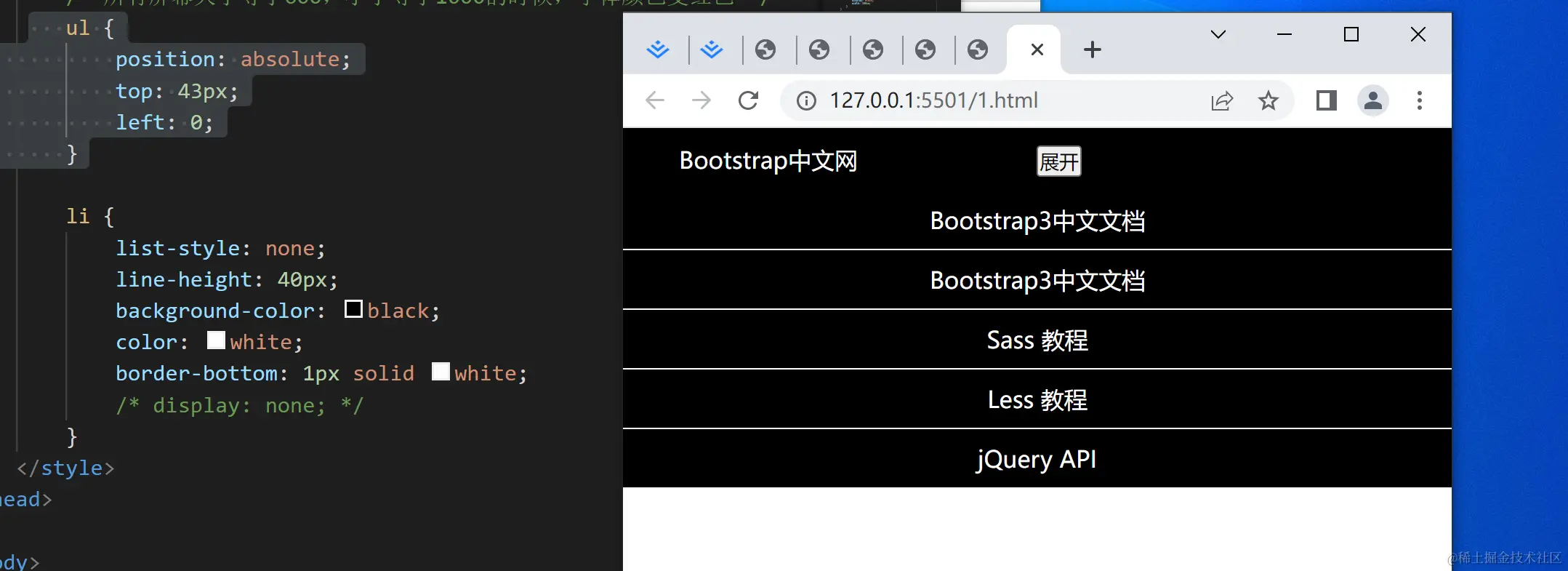This screenshot has height=571, width=1568.
Task: Open Chrome three-dot menu
Action: [1420, 100]
